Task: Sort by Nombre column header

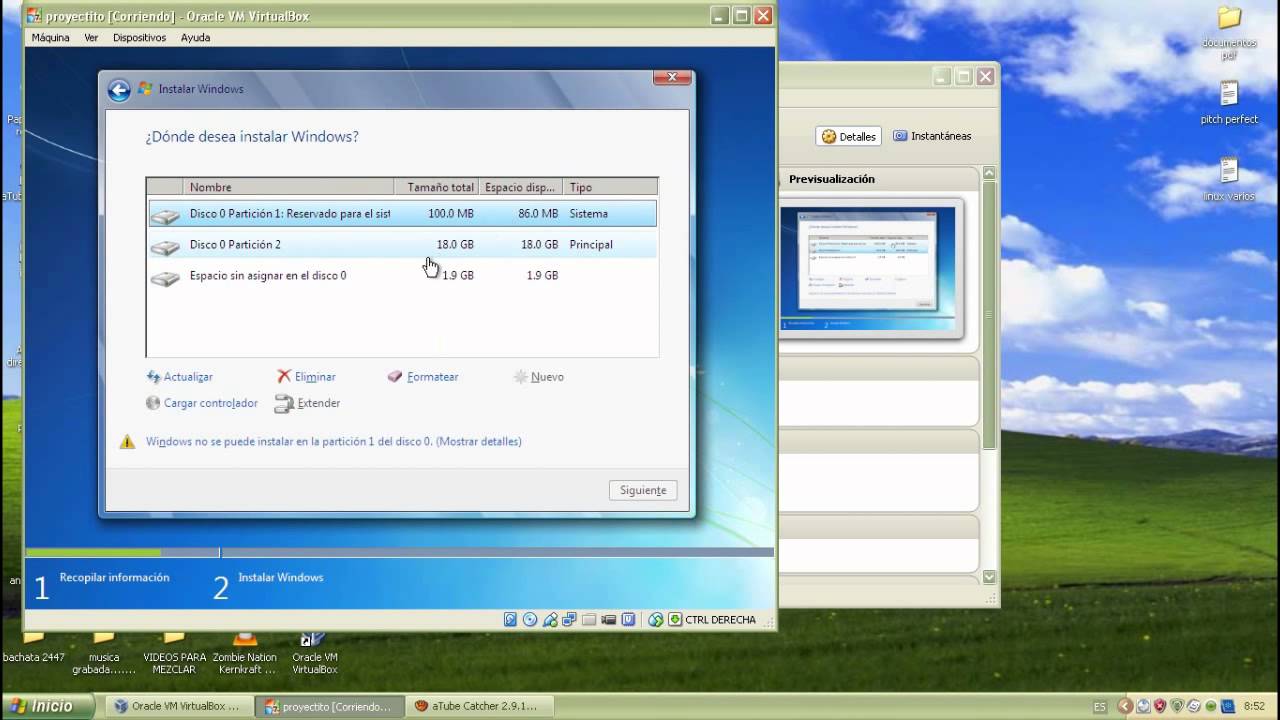Action: (x=289, y=187)
